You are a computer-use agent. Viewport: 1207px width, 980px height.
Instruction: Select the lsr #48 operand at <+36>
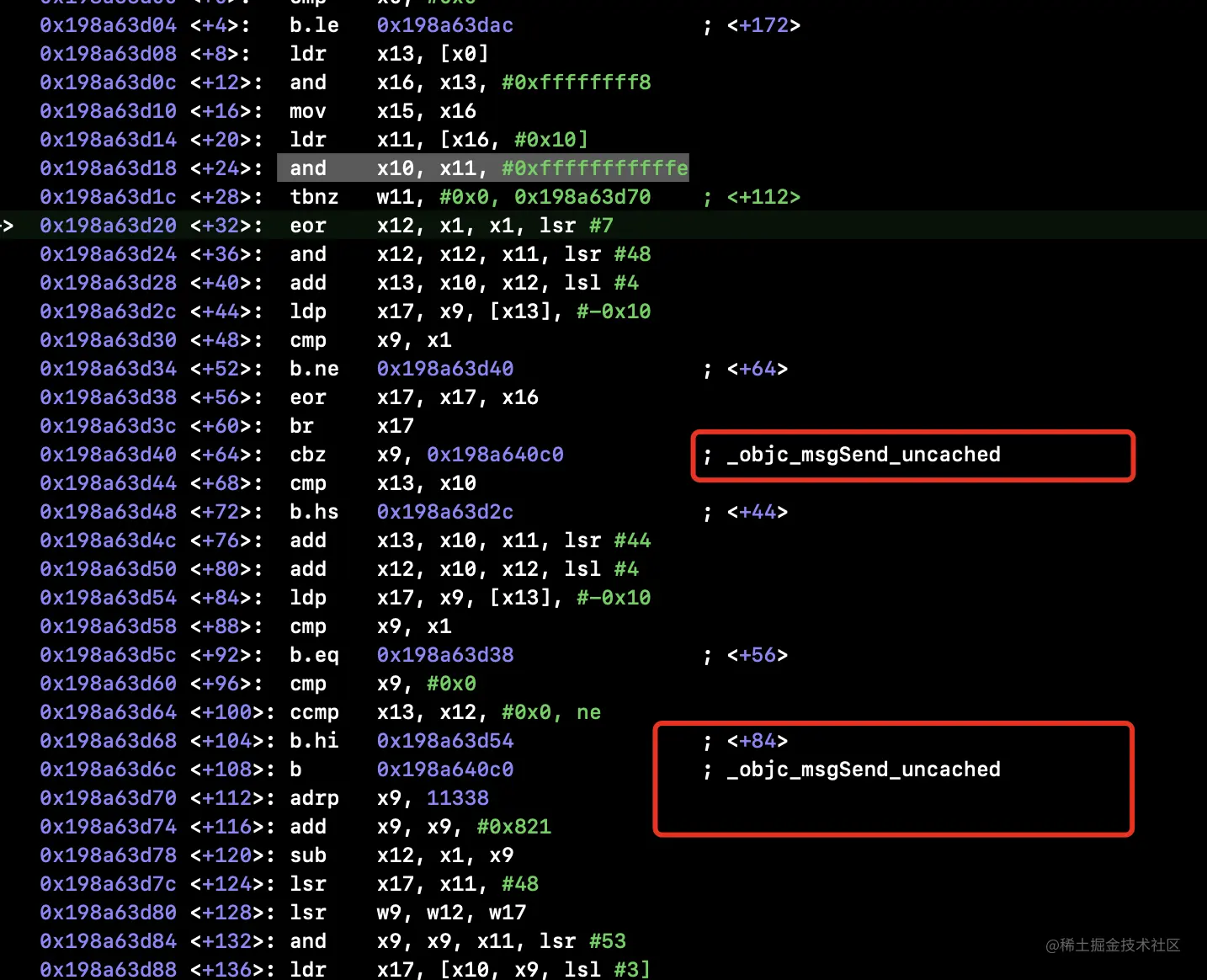(607, 254)
